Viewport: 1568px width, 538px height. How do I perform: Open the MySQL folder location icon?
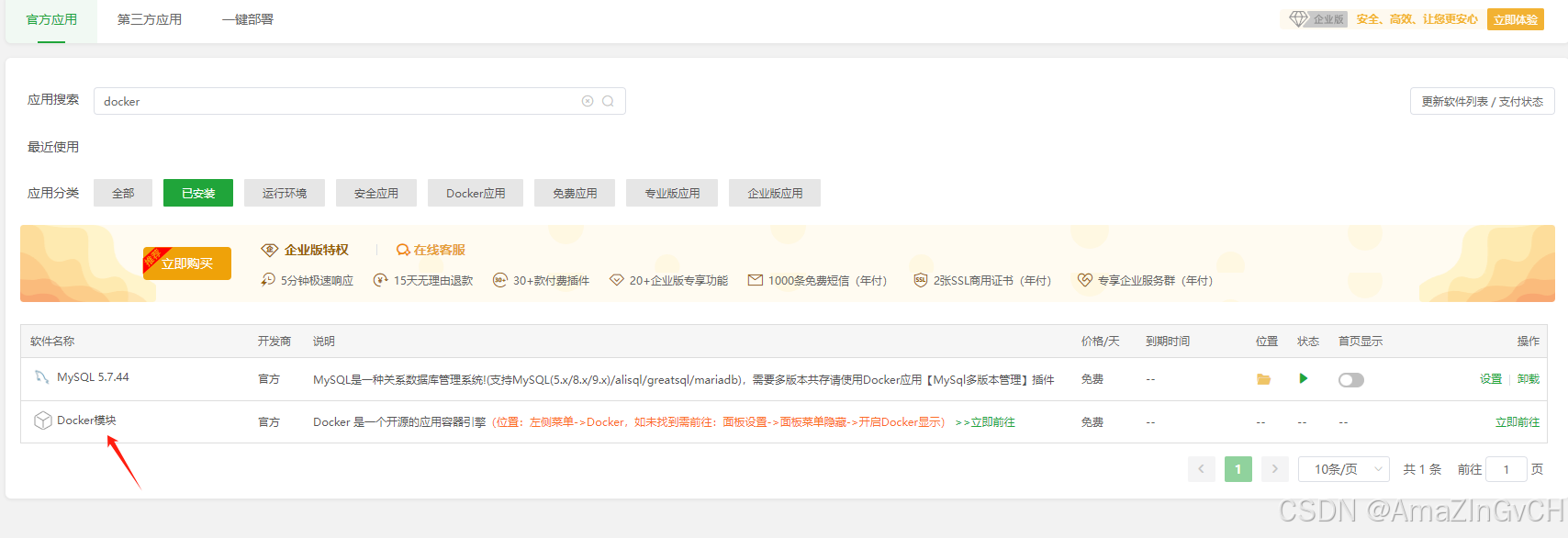click(1263, 379)
